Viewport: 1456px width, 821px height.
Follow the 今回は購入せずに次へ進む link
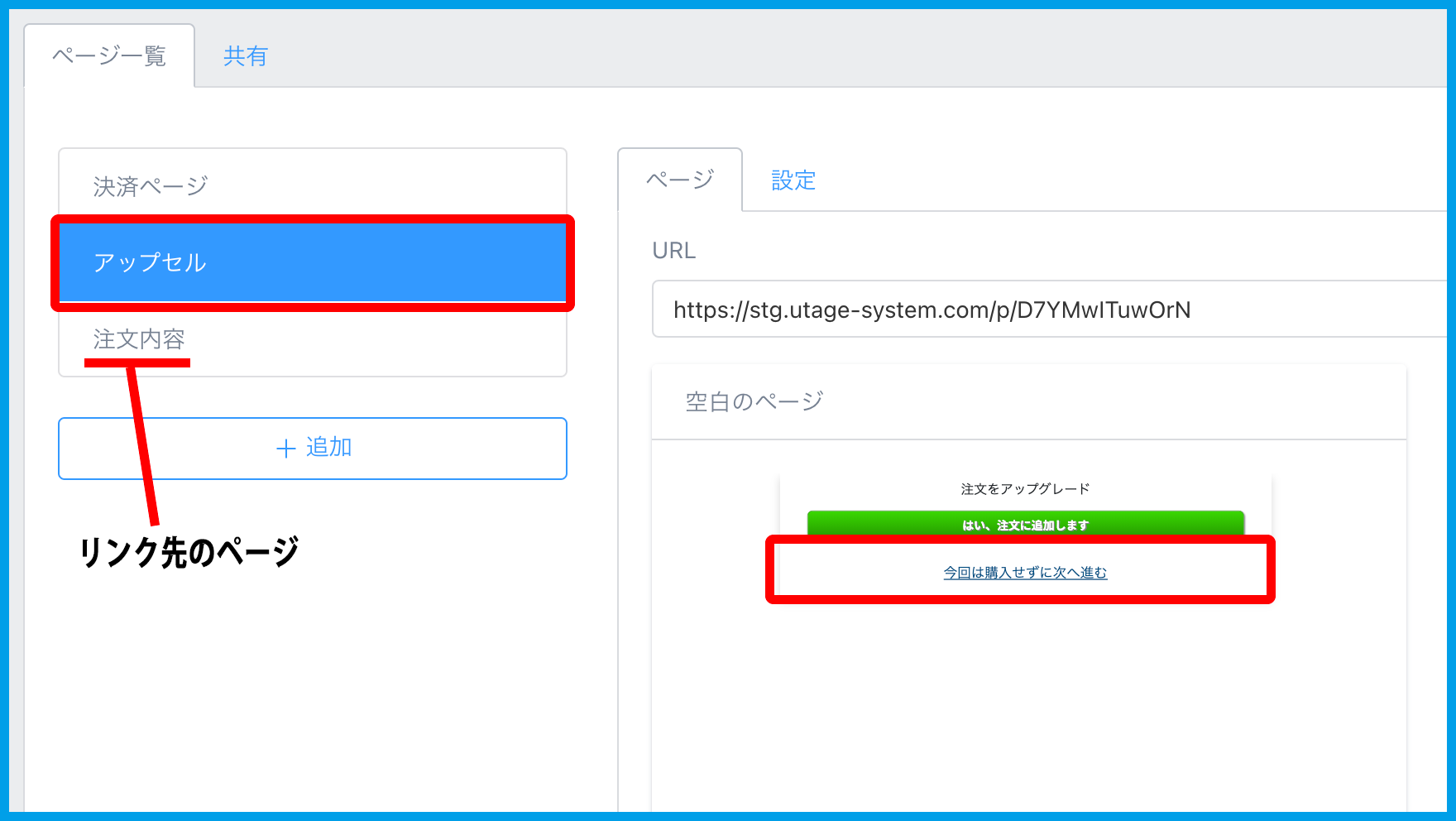(x=1025, y=573)
